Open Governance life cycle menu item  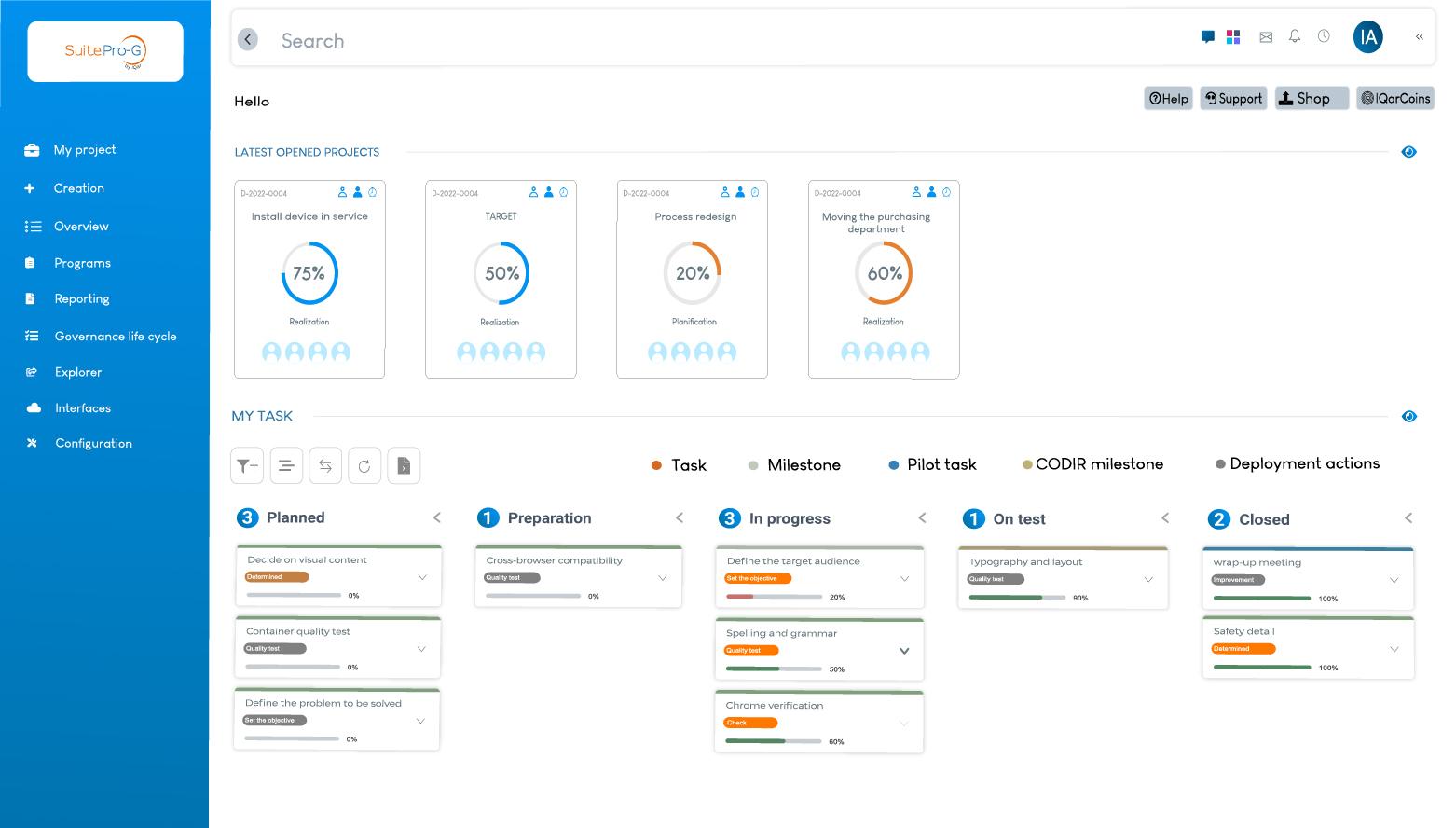point(116,336)
